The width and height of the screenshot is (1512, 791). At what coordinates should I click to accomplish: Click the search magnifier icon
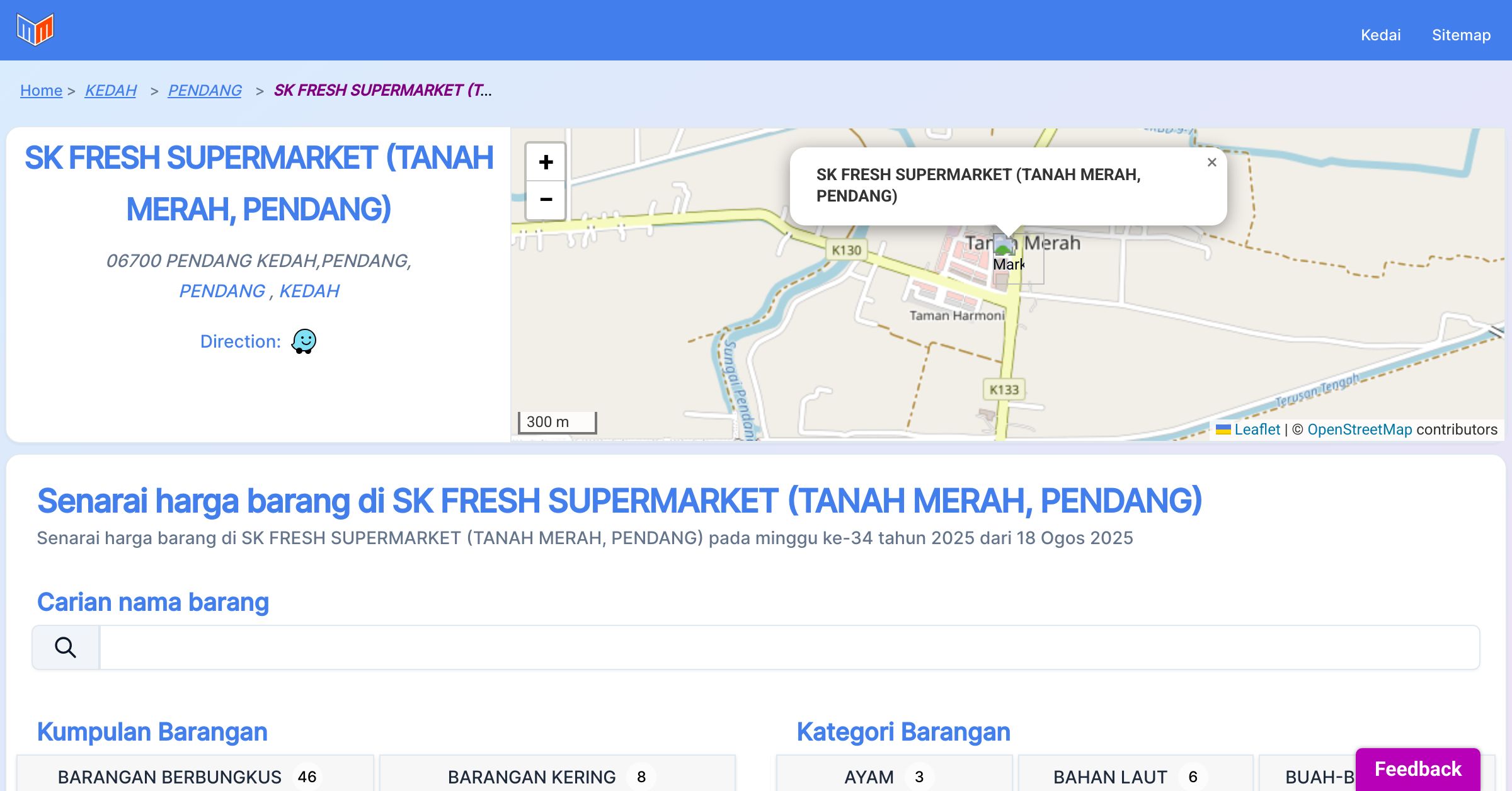pos(66,647)
